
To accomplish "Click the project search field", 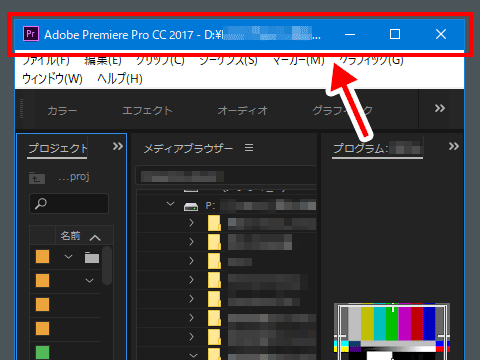I will [x=69, y=203].
